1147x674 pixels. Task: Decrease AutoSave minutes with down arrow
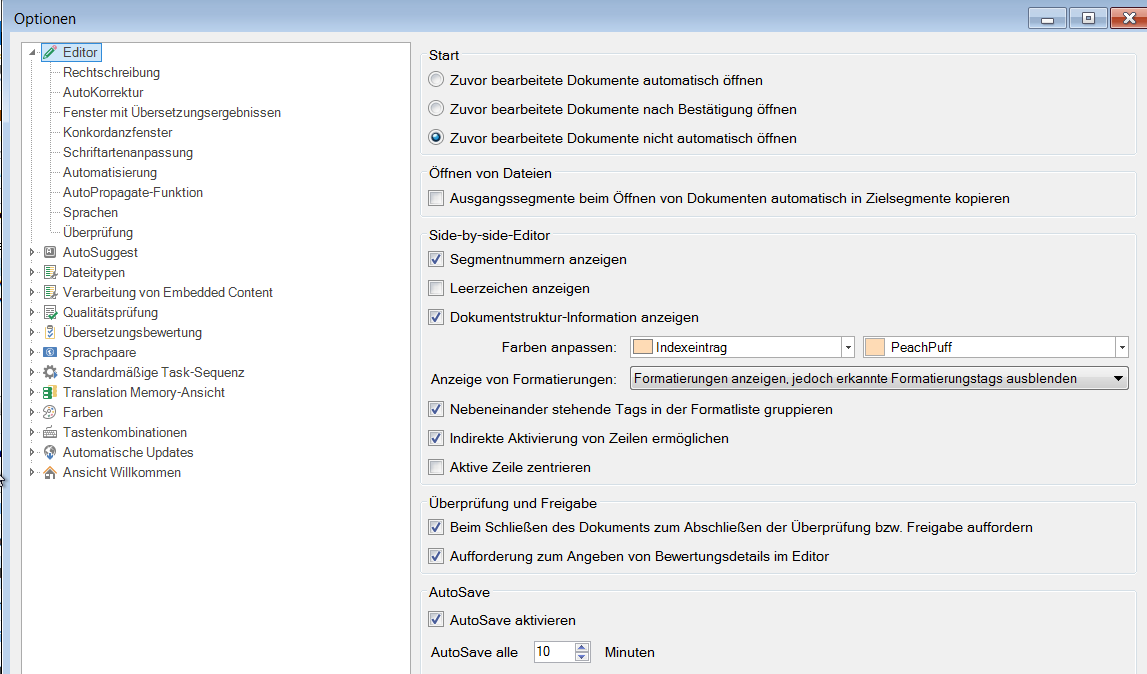click(x=582, y=656)
